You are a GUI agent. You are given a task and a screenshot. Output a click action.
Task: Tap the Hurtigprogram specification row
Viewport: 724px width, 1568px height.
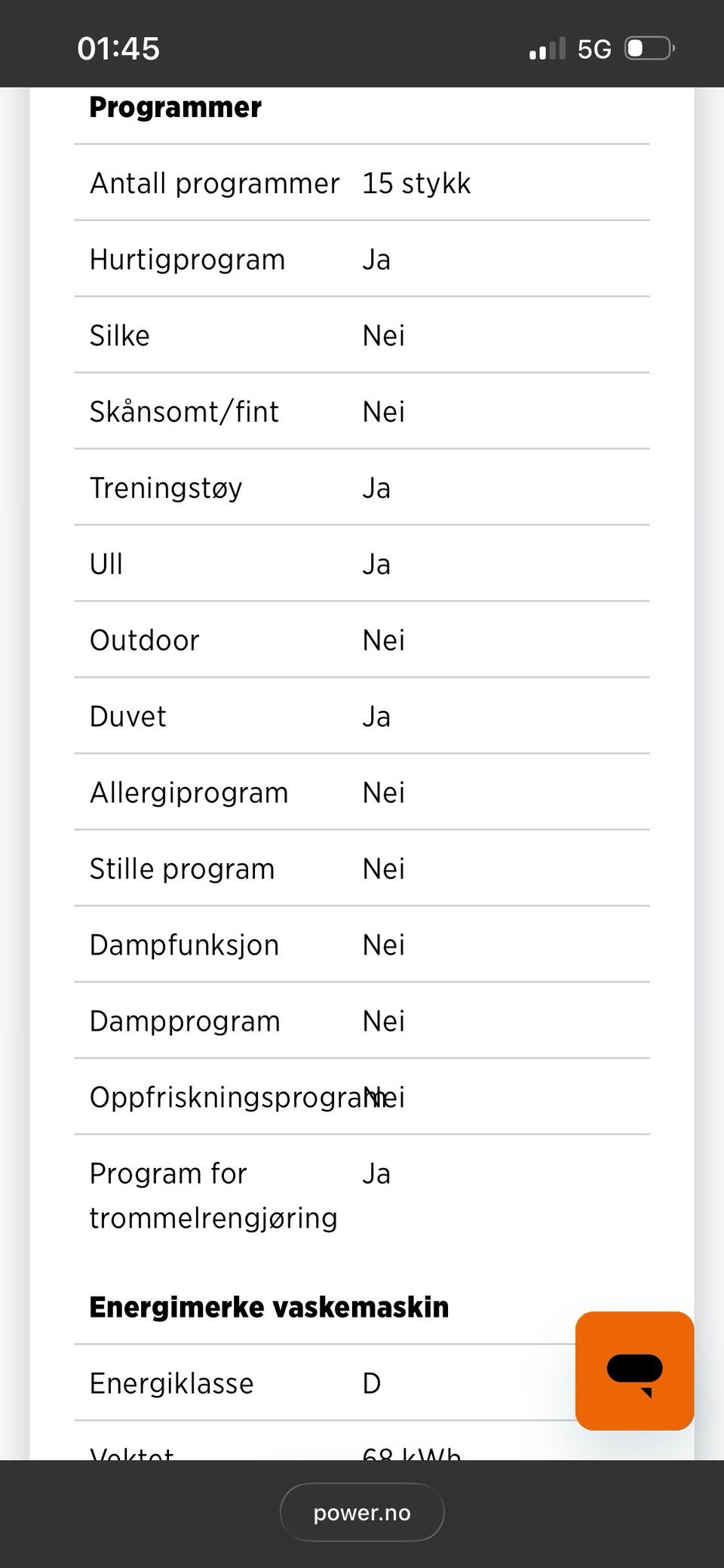(x=362, y=259)
